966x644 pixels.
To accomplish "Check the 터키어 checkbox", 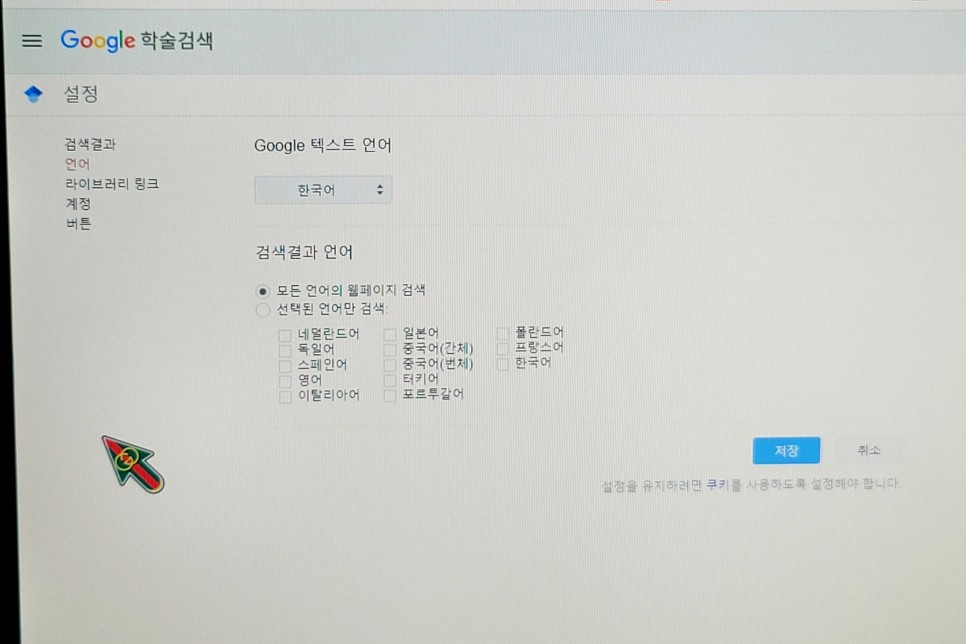I will coord(389,380).
